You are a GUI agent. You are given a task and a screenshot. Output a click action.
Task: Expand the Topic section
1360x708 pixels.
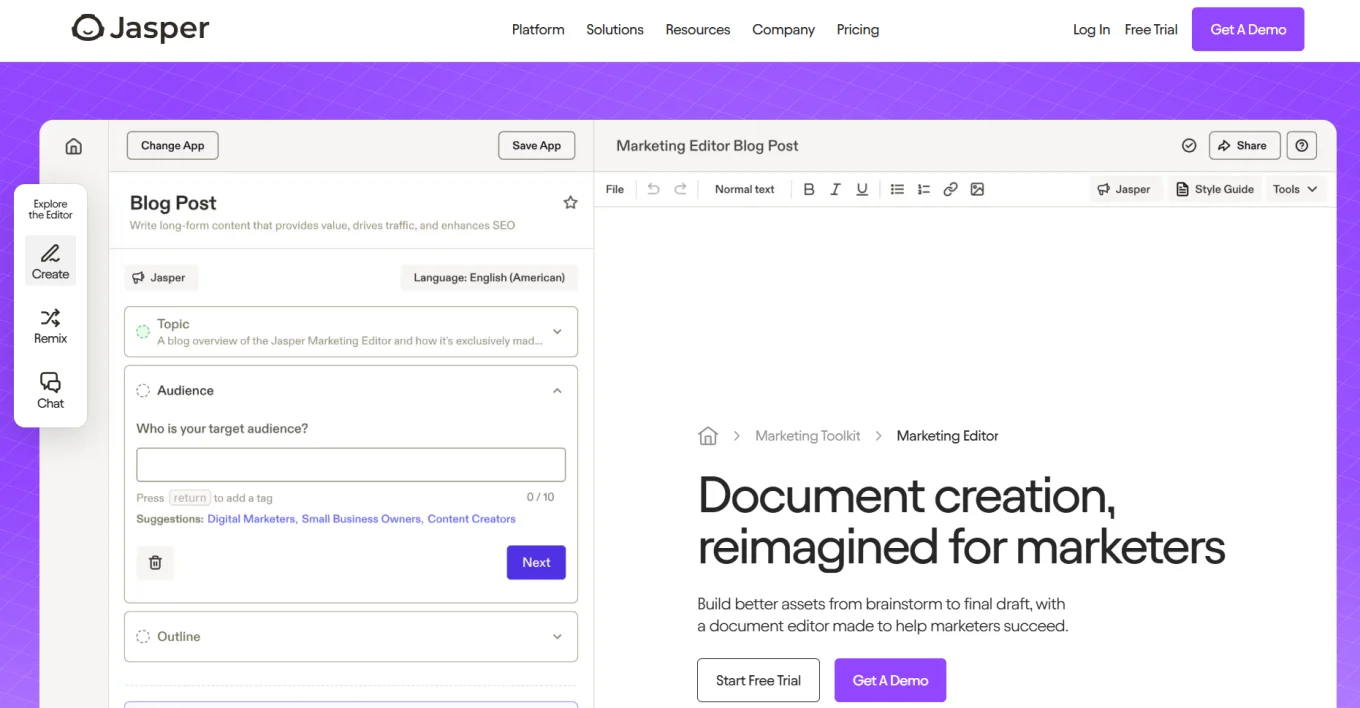pyautogui.click(x=557, y=332)
